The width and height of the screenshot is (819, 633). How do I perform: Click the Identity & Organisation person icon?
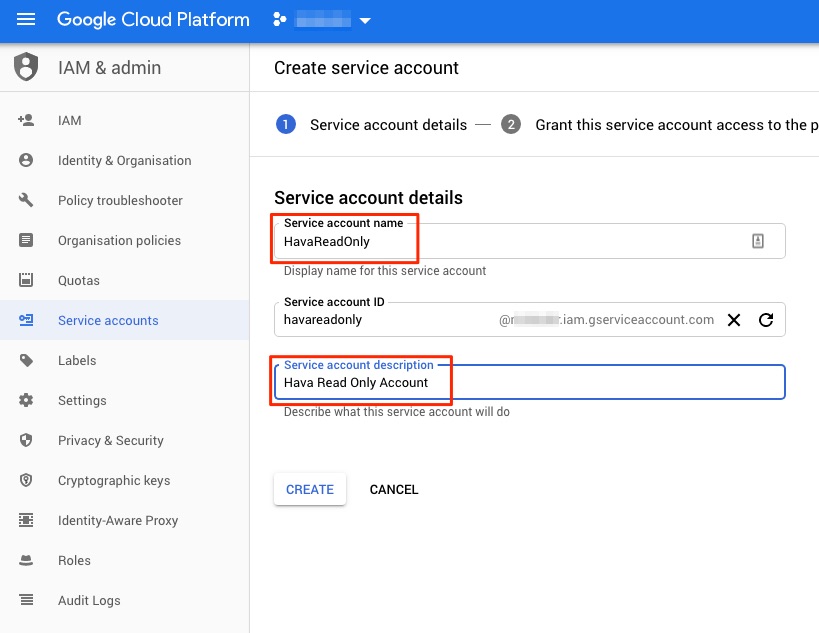tap(26, 160)
